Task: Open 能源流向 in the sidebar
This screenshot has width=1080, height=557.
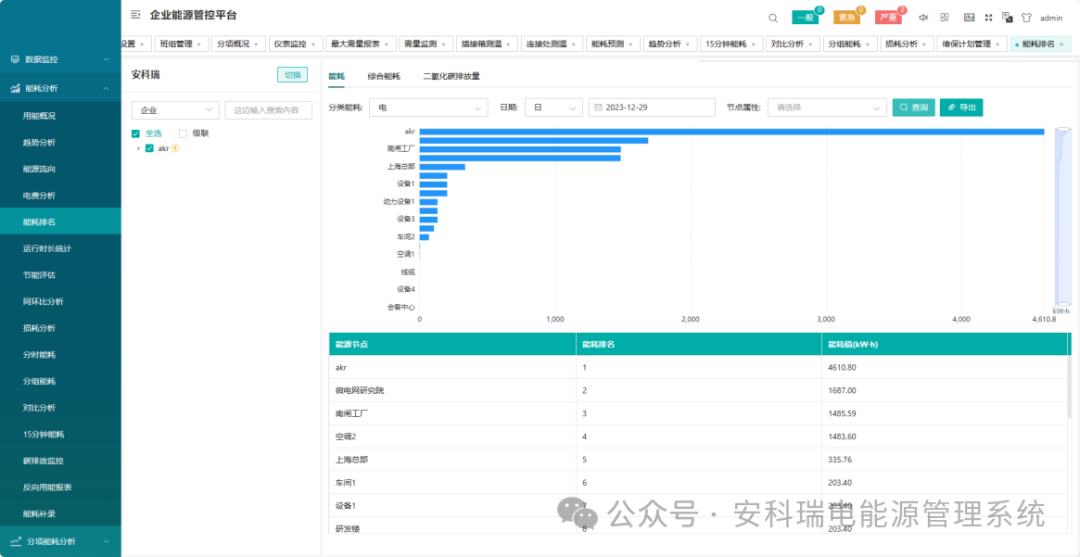Action: tap(39, 169)
